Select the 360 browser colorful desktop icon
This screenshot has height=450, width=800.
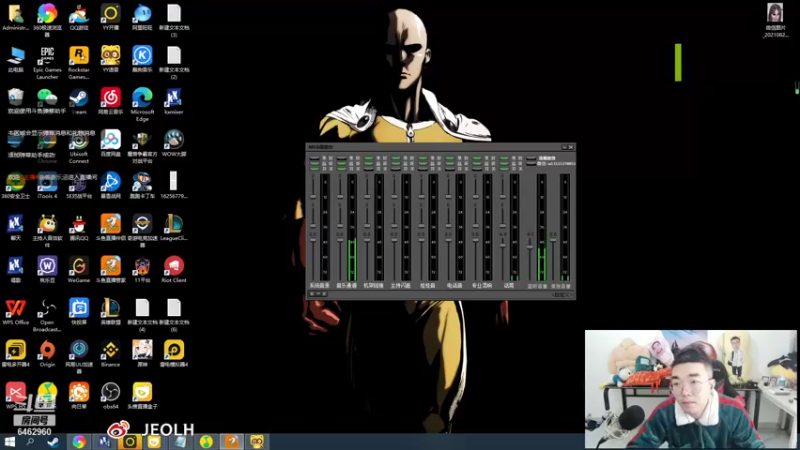pos(47,19)
